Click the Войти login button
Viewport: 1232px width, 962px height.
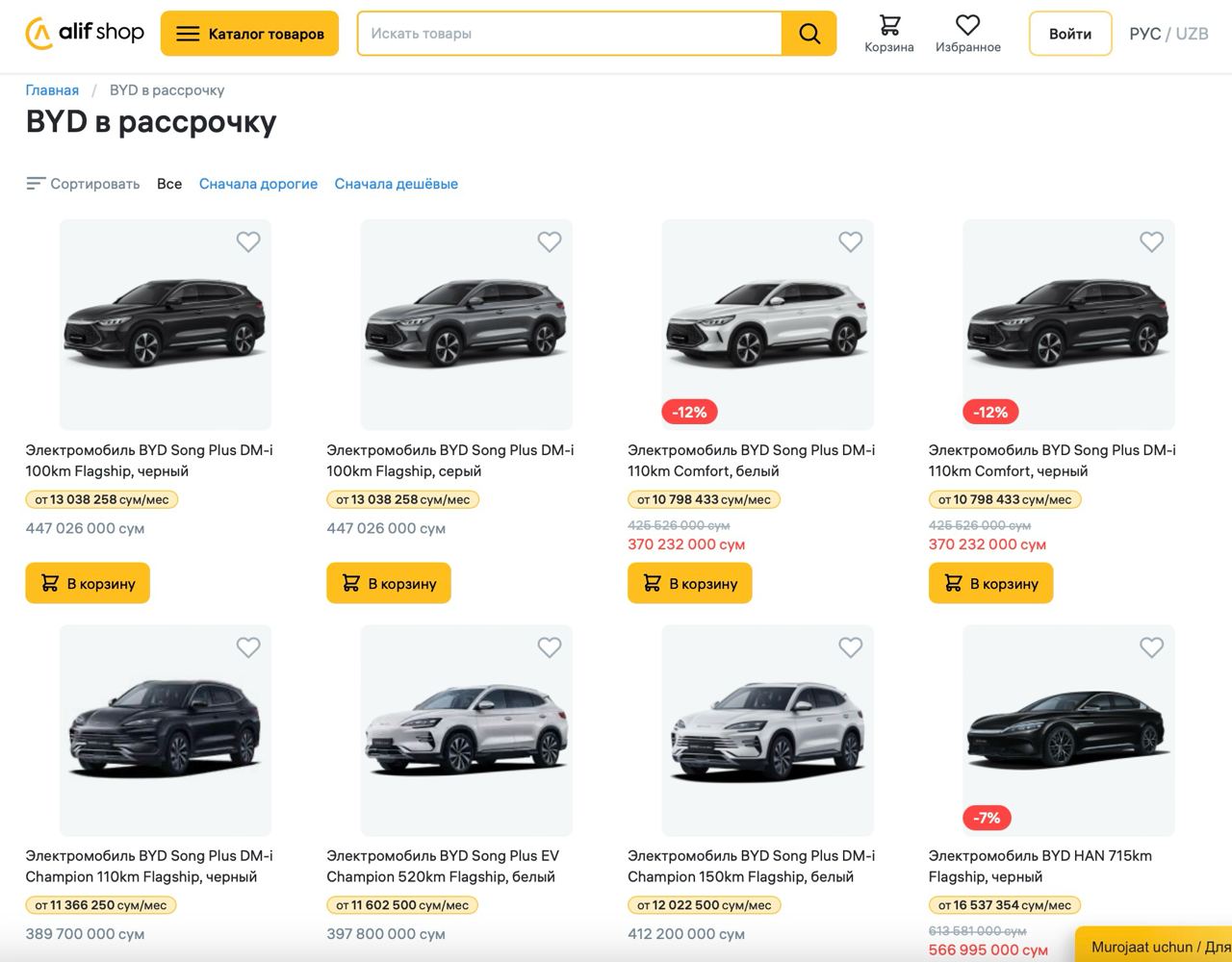coord(1069,34)
